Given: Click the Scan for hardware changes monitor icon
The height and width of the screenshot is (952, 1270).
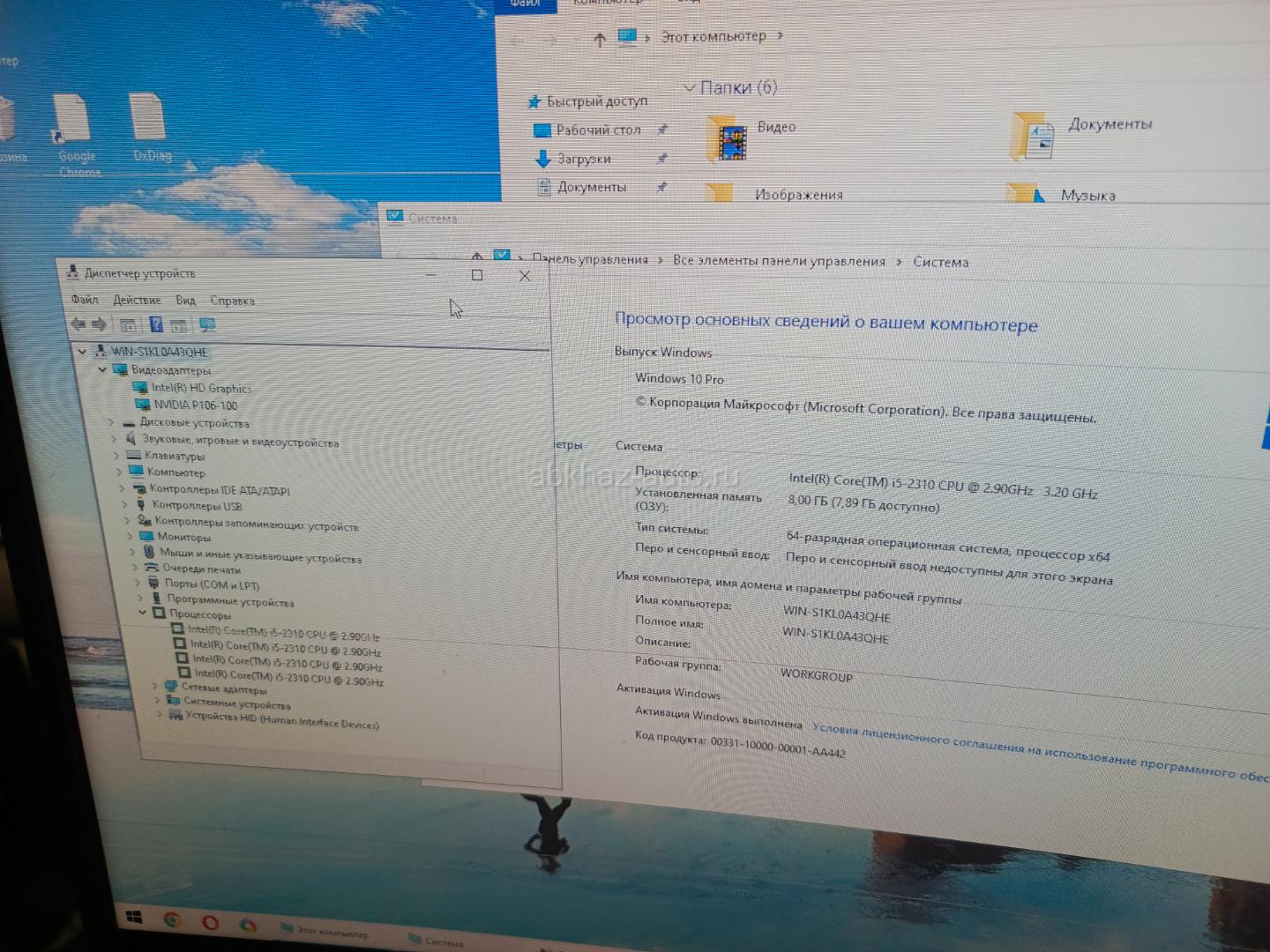Looking at the screenshot, I should pos(207,325).
